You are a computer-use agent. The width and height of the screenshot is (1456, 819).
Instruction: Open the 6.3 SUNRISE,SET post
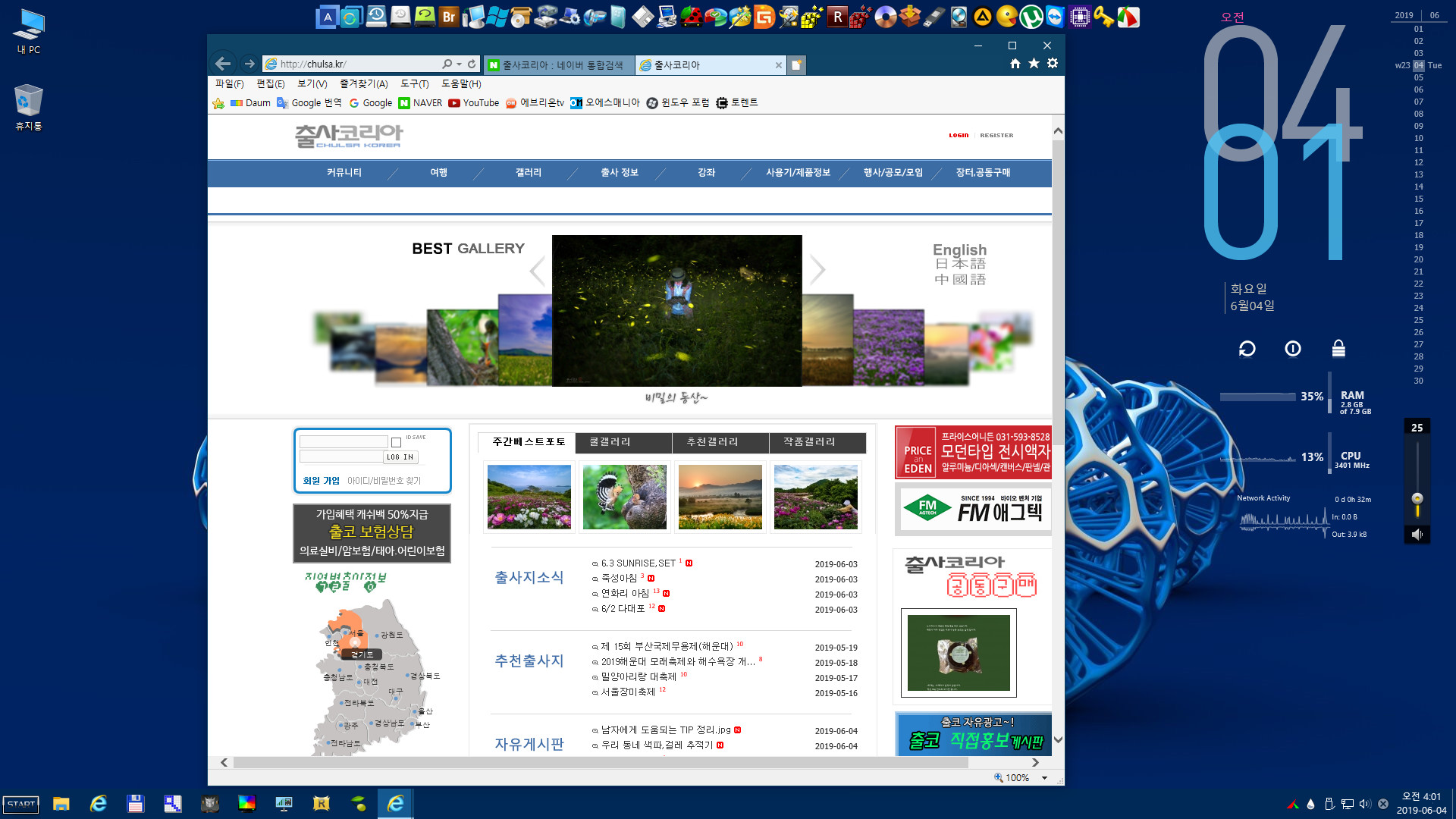click(x=639, y=563)
